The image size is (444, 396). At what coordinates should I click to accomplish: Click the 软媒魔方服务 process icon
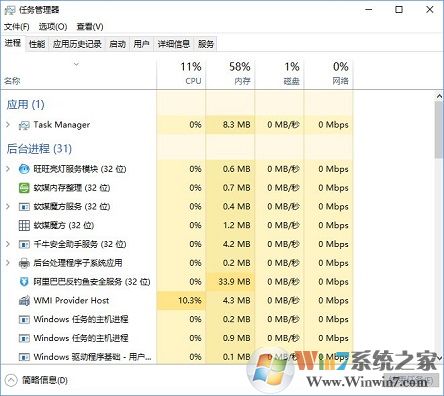click(24, 207)
